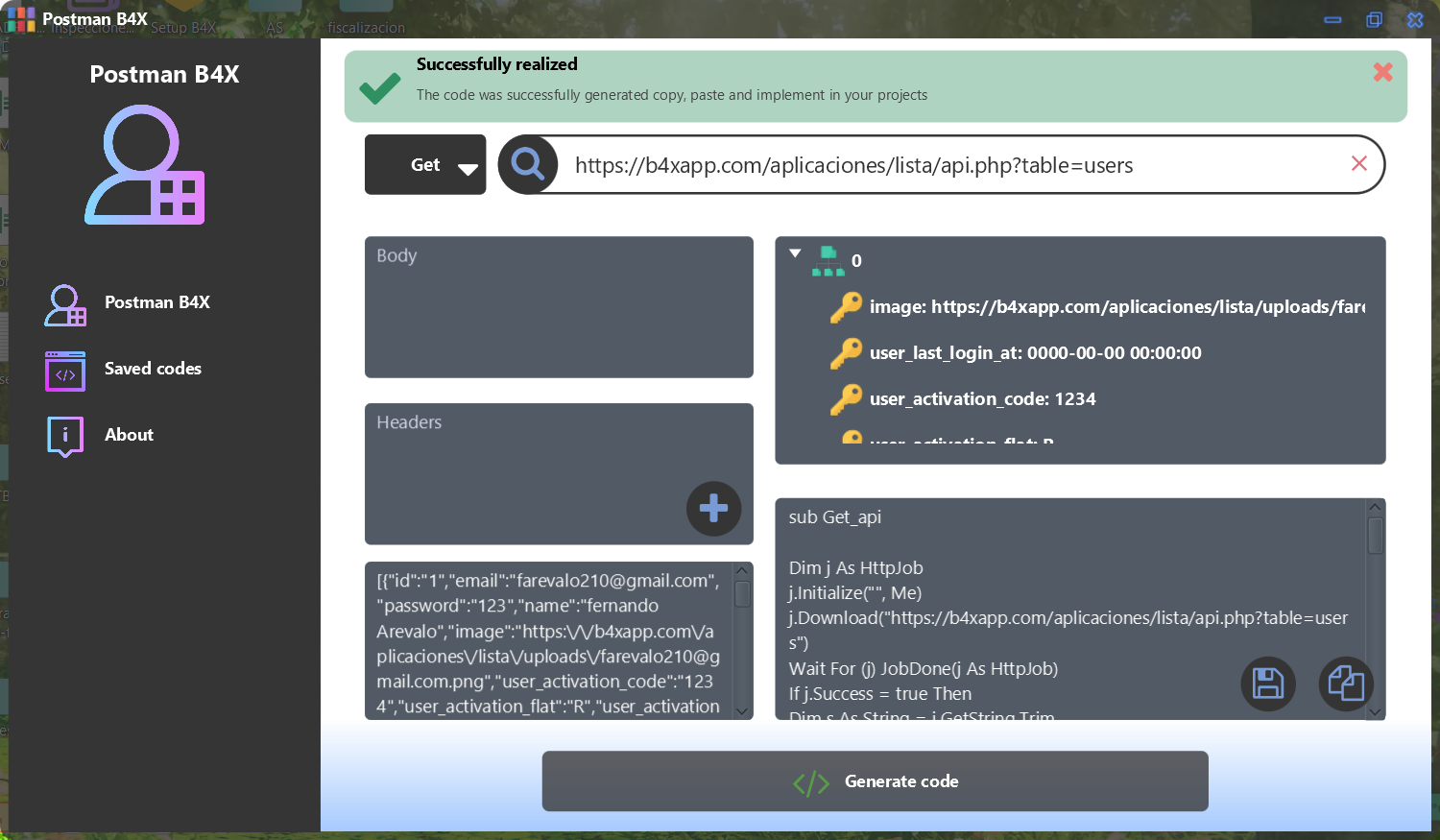Viewport: 1440px width, 840px height.
Task: Click the key icon beside user_activation_code
Action: pyautogui.click(x=846, y=399)
